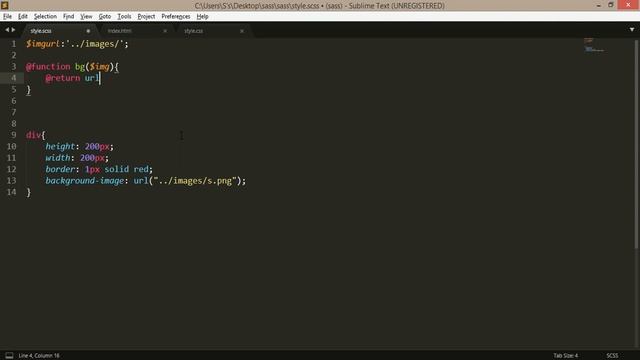Minimize the Sublime Text window
This screenshot has height=360, width=640.
click(x=599, y=5)
